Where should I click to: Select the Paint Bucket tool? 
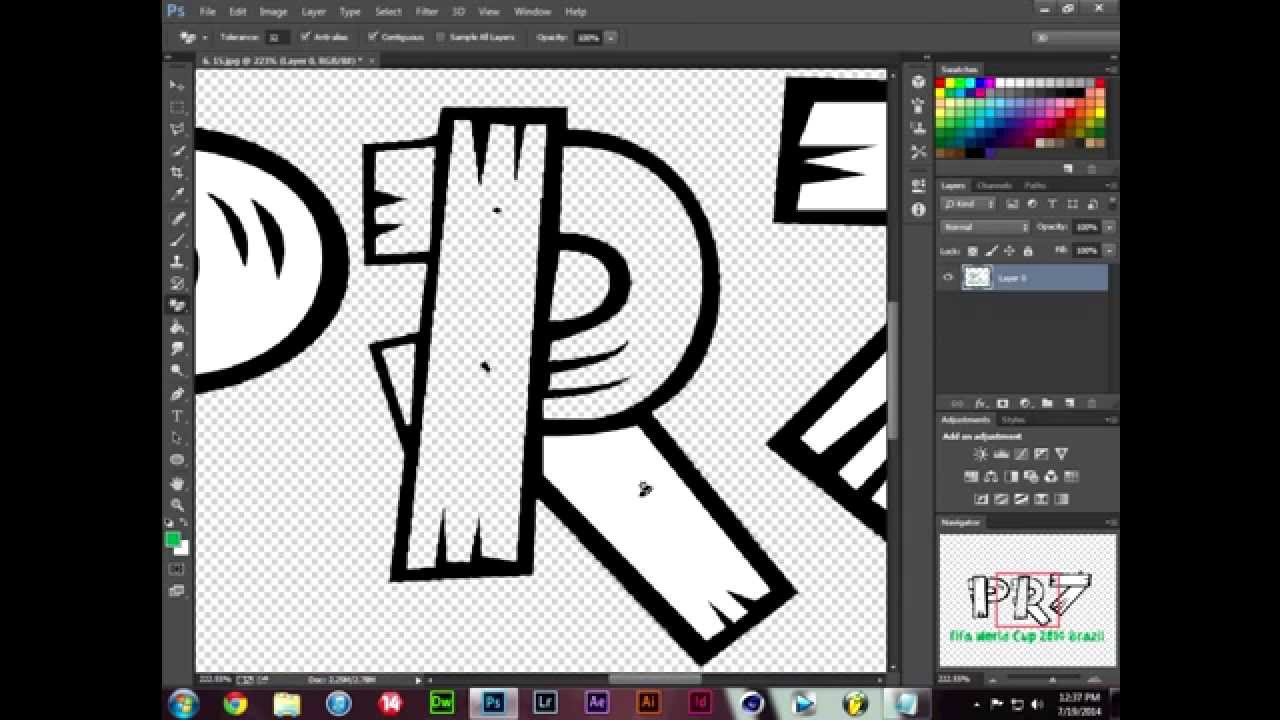click(177, 327)
